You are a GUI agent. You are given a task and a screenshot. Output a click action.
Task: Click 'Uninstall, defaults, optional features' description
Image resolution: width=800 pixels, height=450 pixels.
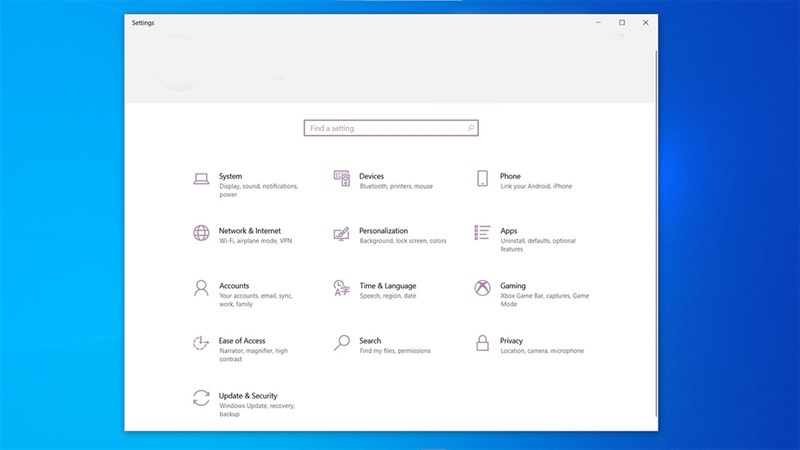(538, 245)
